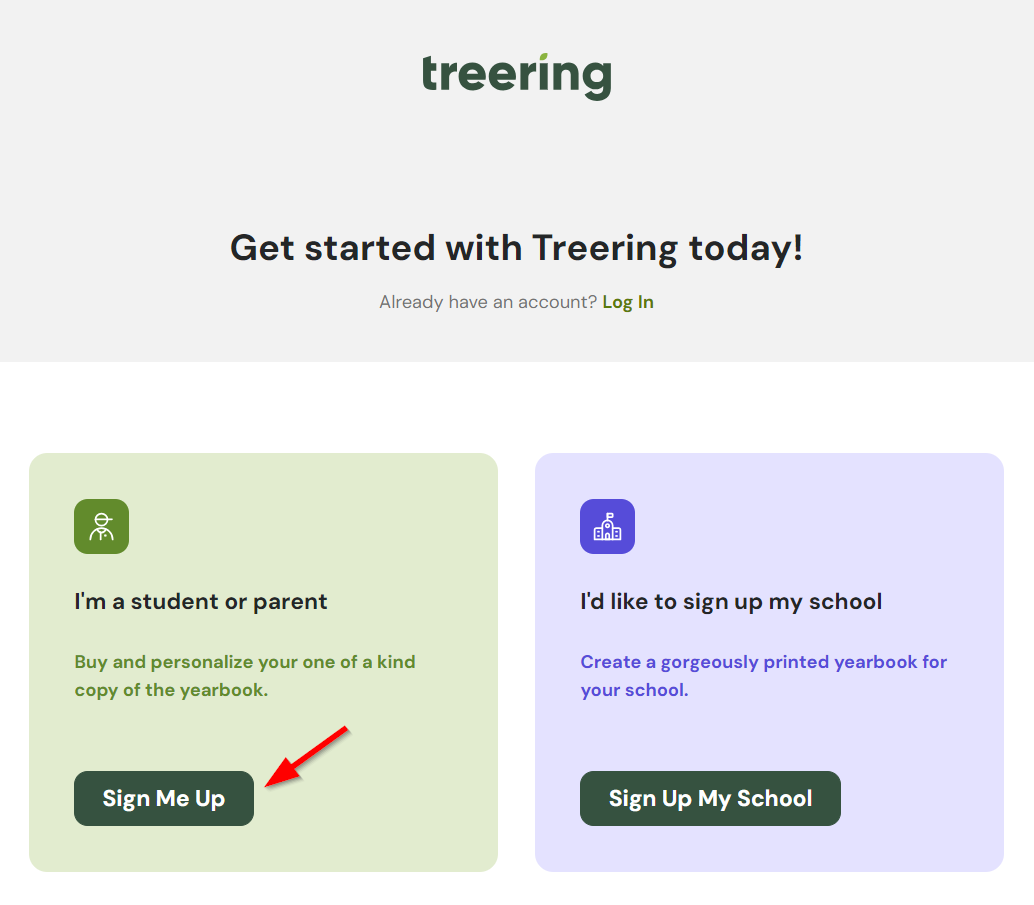Select the "I'm a student or parent" heading
The image size is (1034, 905).
pos(201,602)
